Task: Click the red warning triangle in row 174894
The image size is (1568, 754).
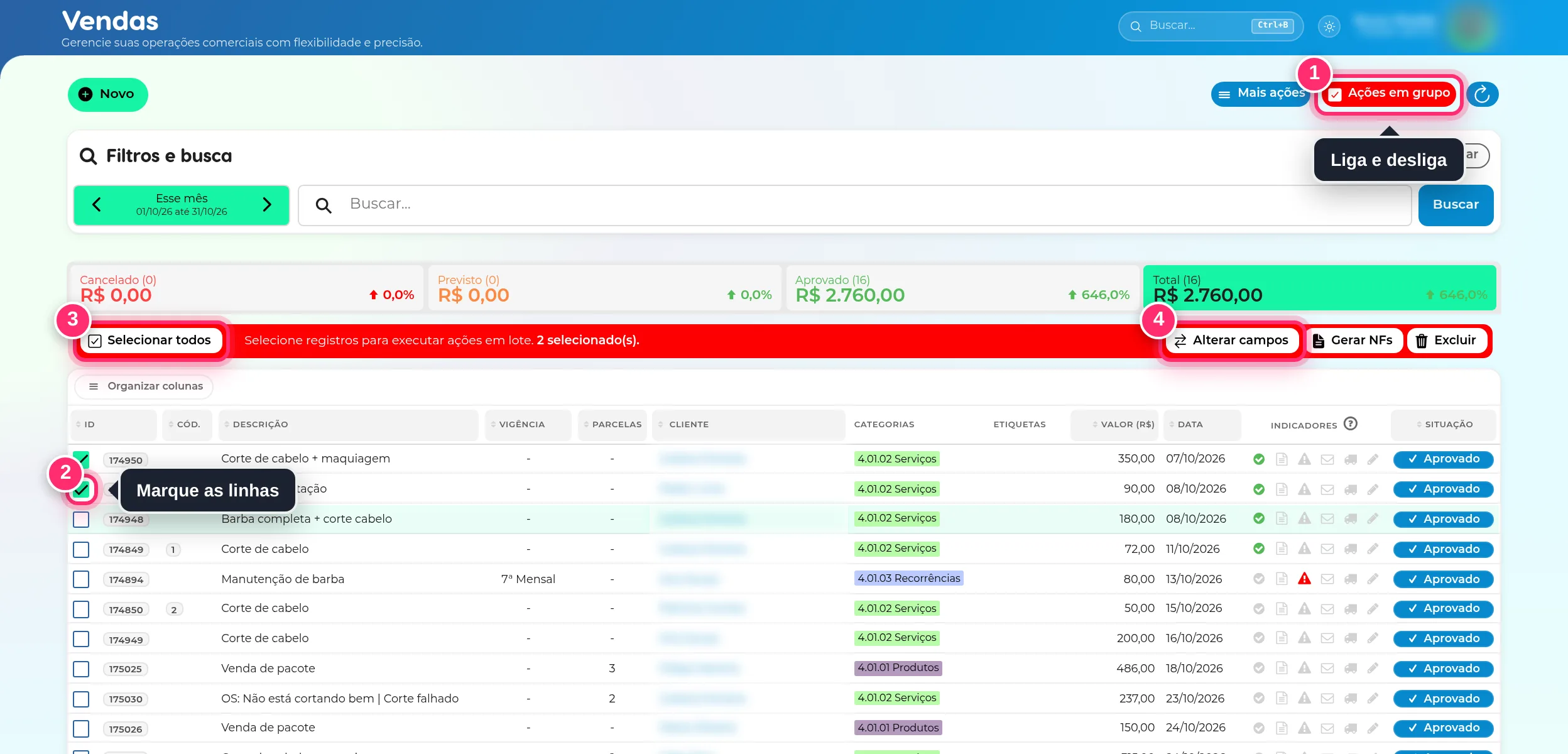Action: tap(1305, 579)
